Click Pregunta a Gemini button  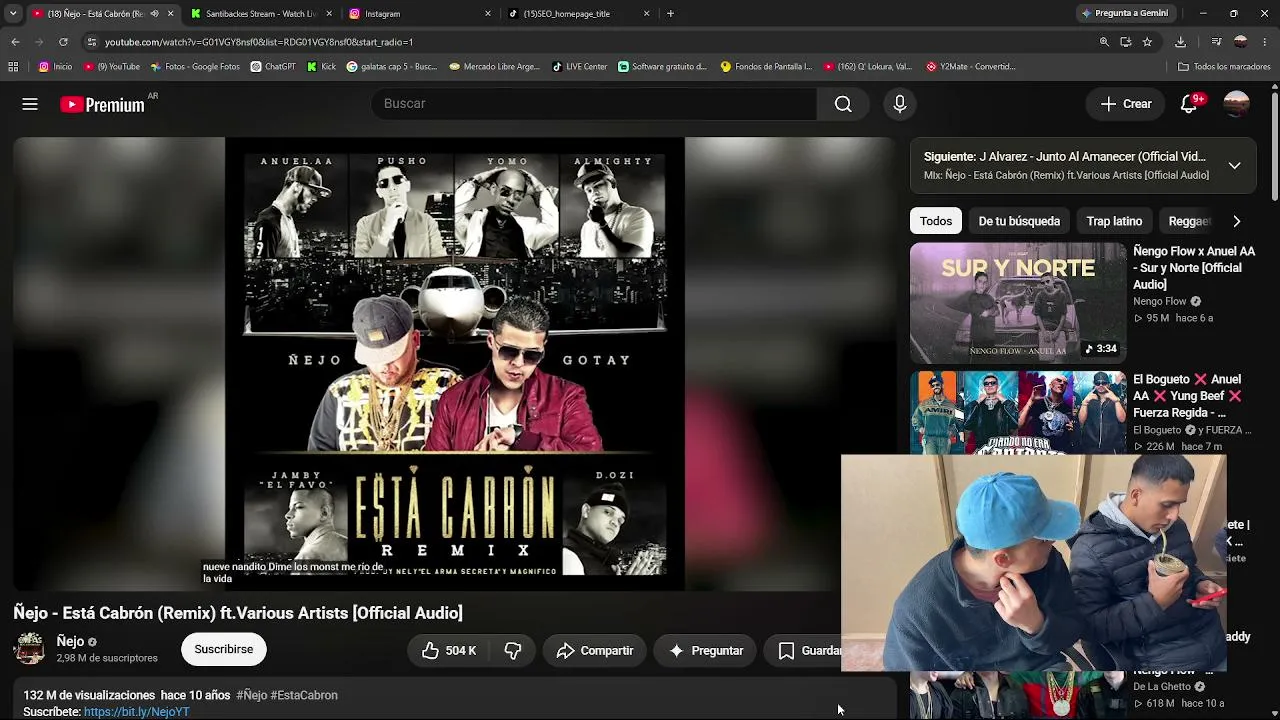coord(1124,14)
